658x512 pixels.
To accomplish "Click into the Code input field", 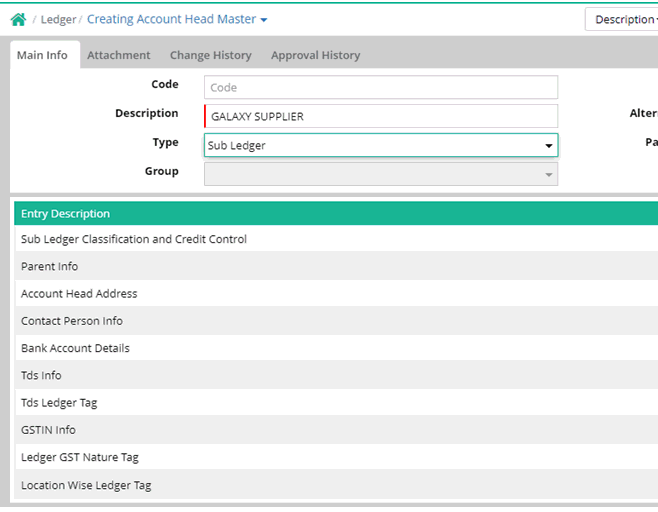I will (x=380, y=87).
